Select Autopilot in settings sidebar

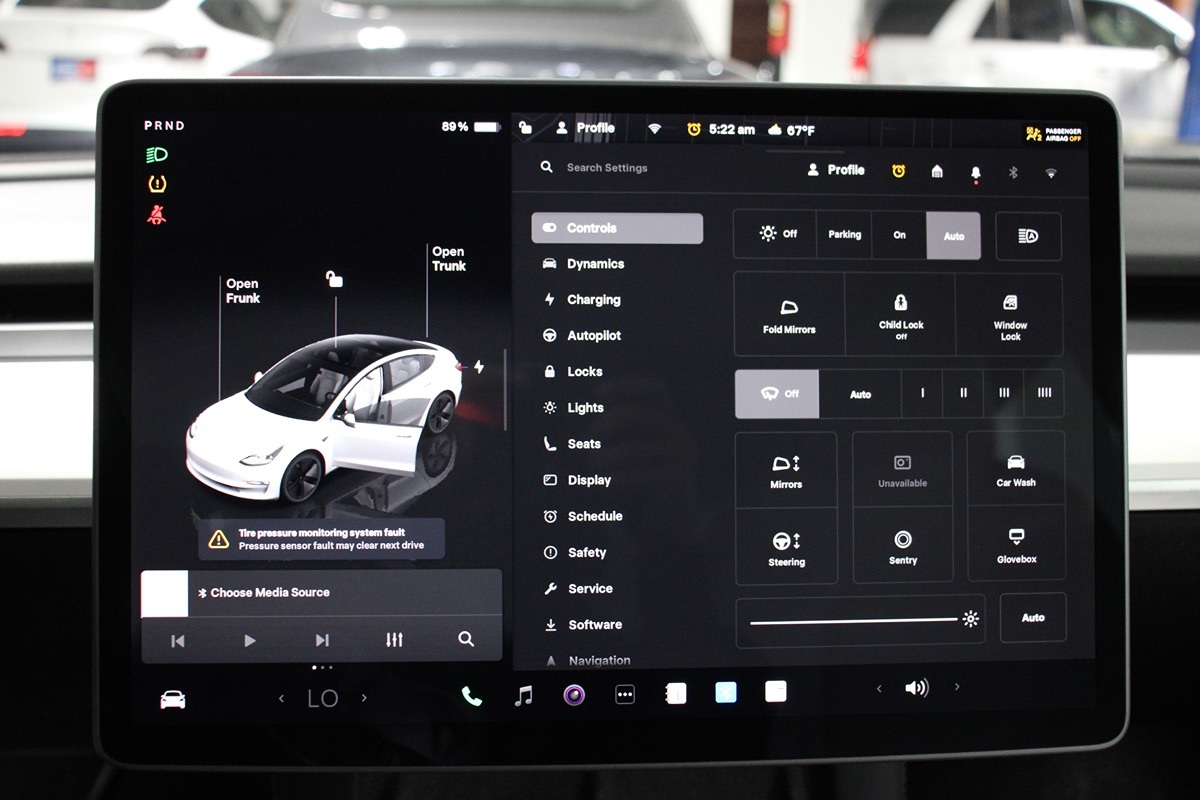[593, 336]
